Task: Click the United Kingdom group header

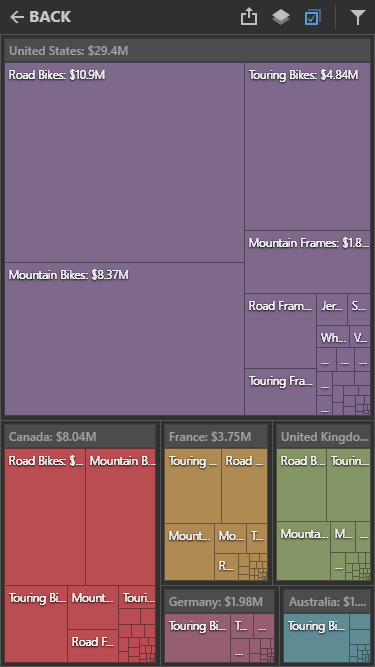Action: pos(324,436)
